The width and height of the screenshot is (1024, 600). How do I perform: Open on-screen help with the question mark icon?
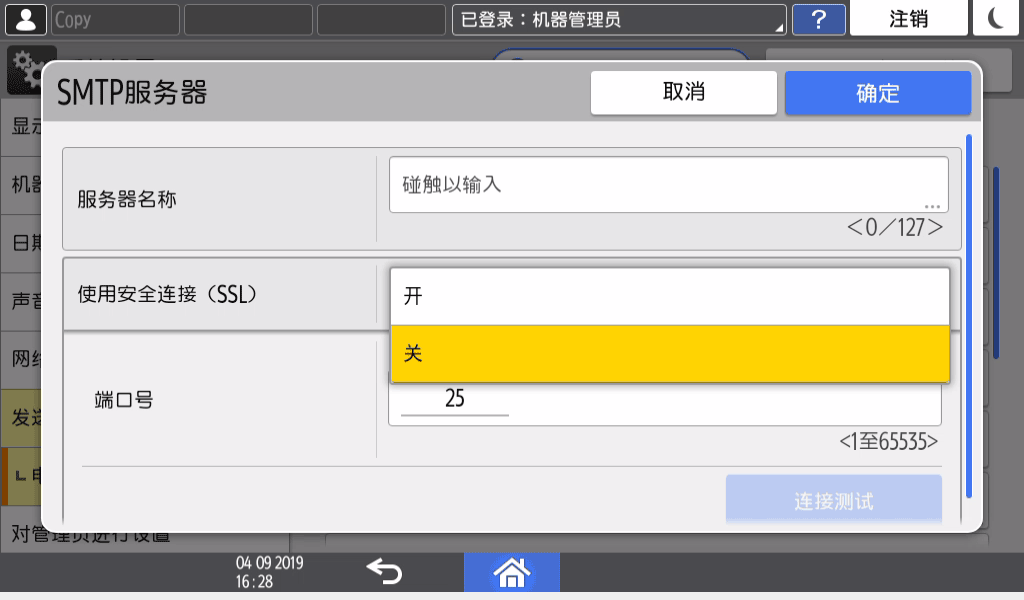(818, 18)
